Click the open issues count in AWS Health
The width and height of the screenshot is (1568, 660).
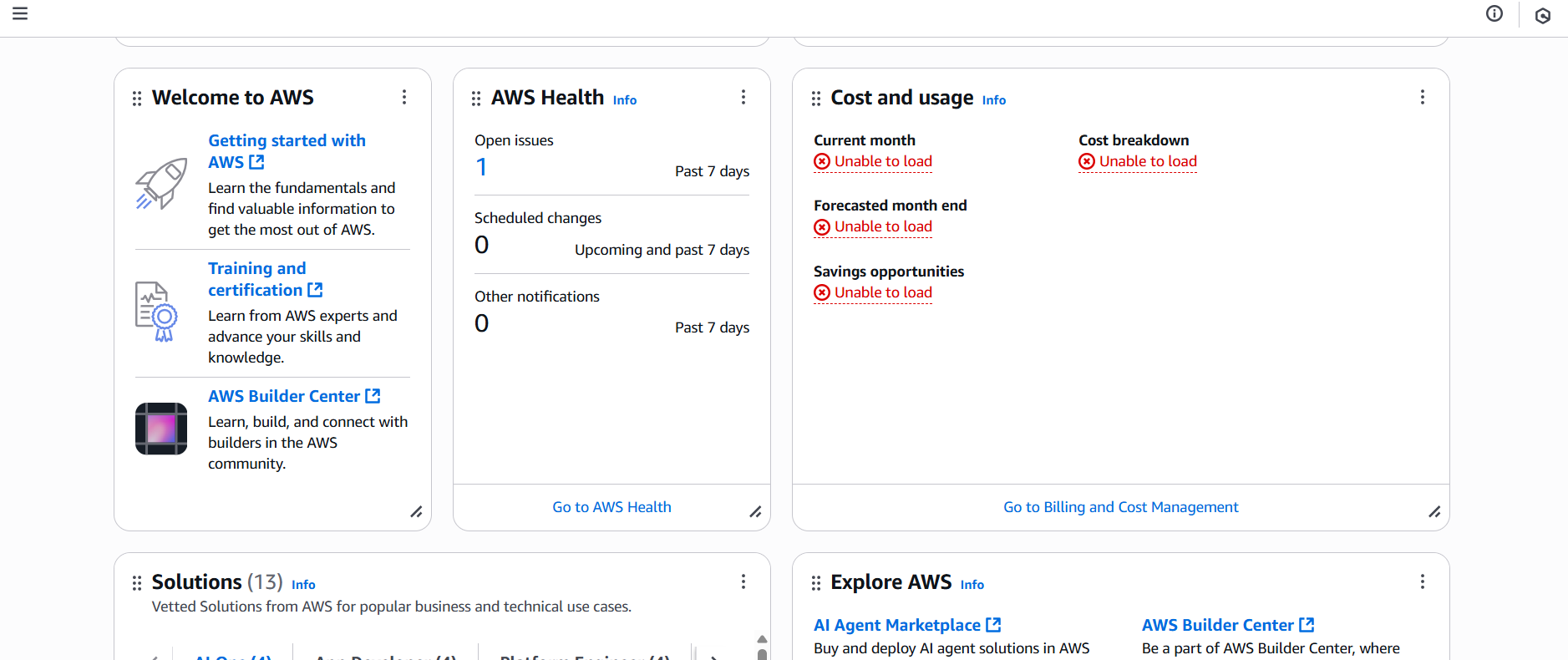(481, 167)
